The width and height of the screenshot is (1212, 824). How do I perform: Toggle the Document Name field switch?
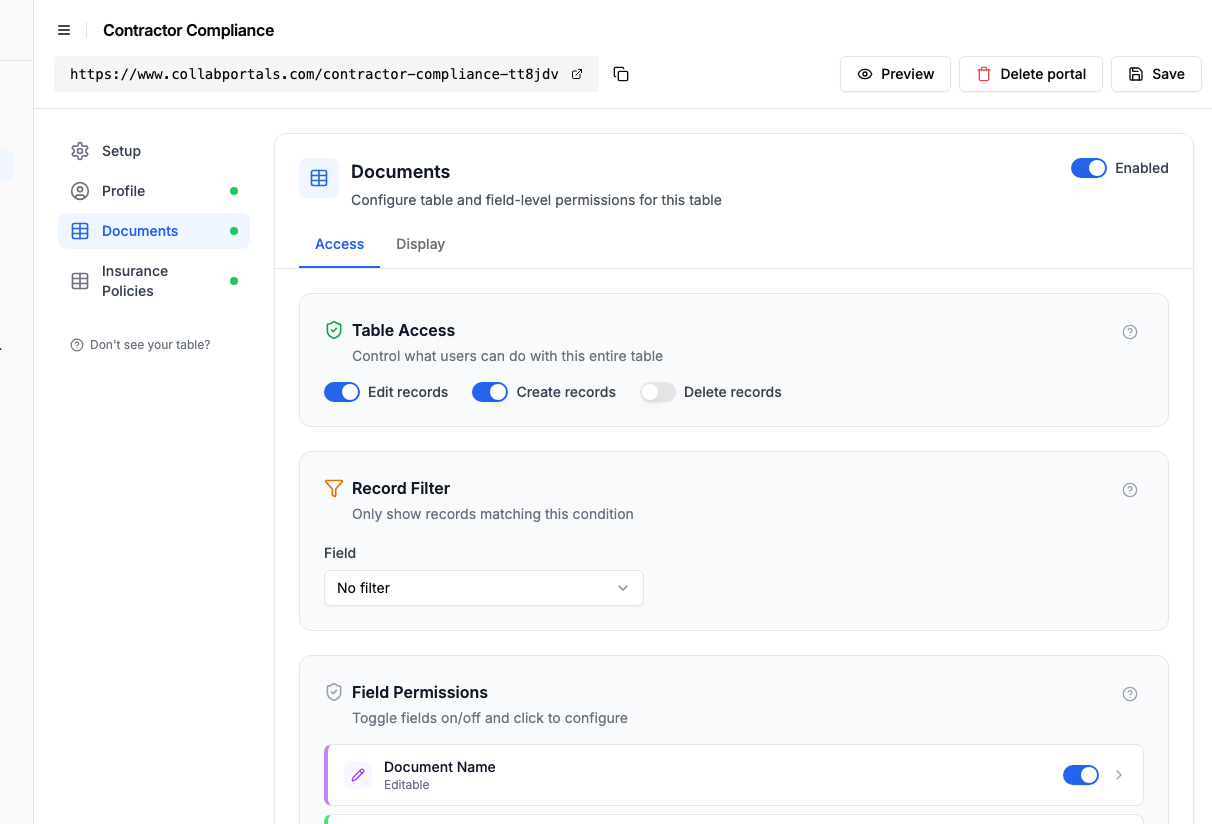1081,775
